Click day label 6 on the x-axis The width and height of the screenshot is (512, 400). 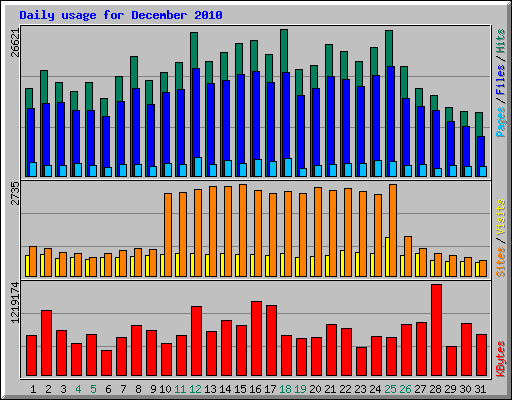click(x=108, y=389)
